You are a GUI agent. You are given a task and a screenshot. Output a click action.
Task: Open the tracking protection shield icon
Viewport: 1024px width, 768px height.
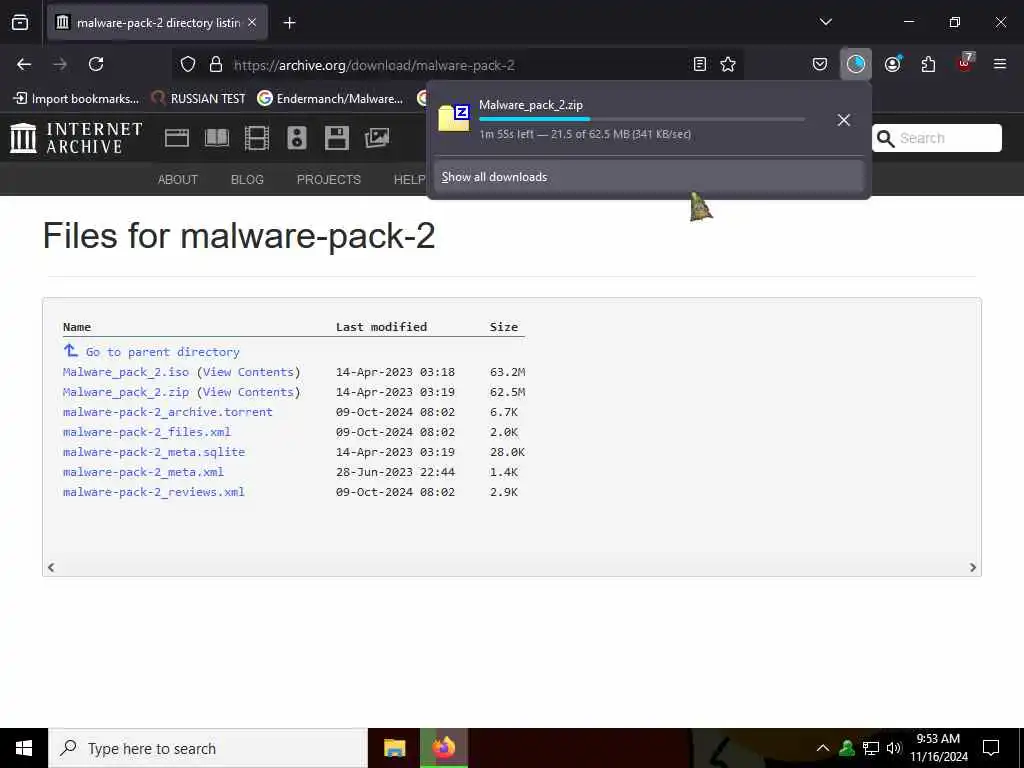click(x=188, y=64)
